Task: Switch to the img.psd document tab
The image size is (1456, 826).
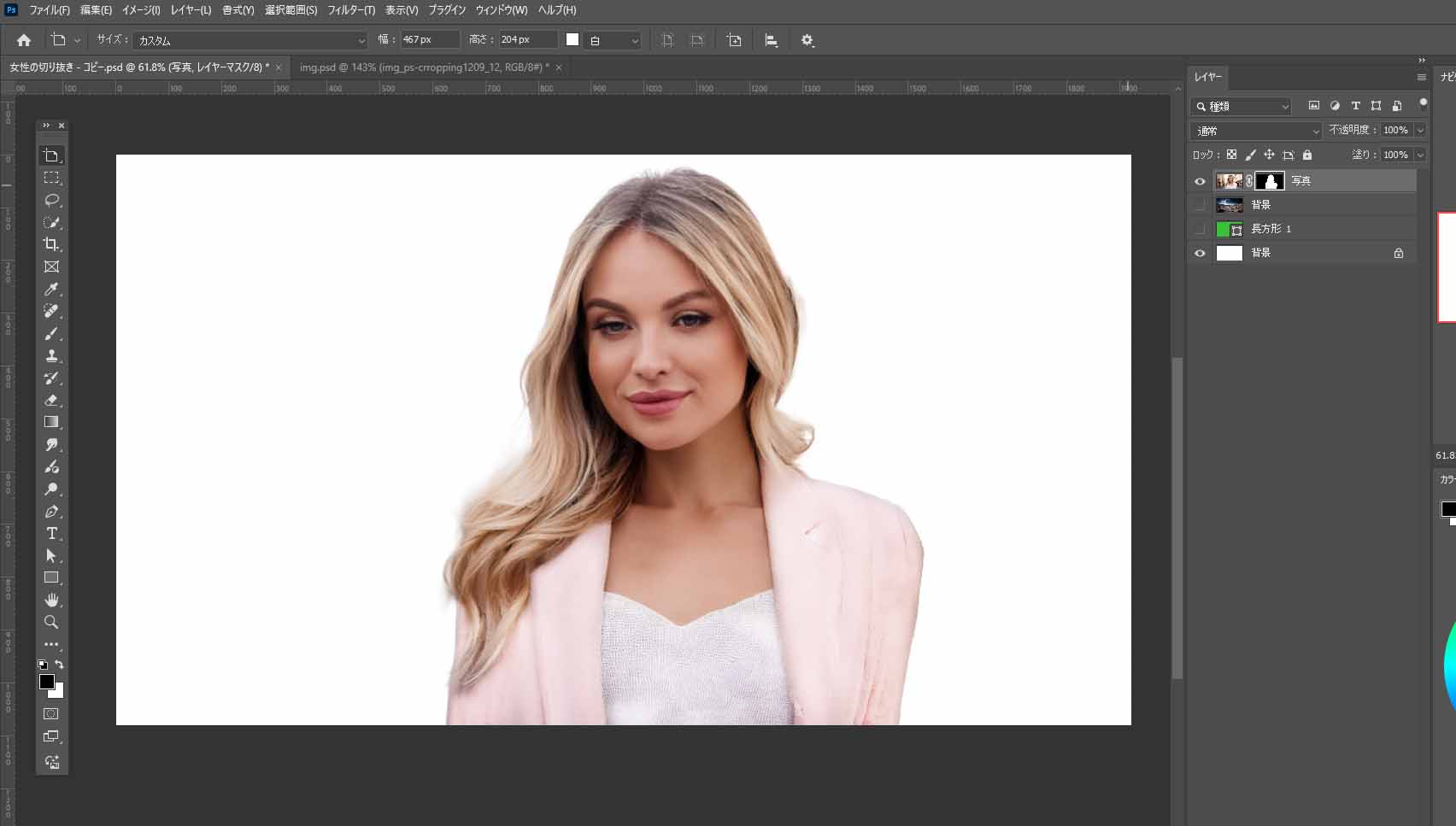Action: pos(424,67)
